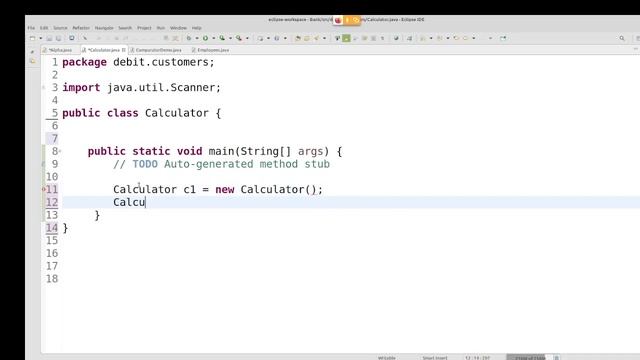Open the Search menu

[125, 28]
